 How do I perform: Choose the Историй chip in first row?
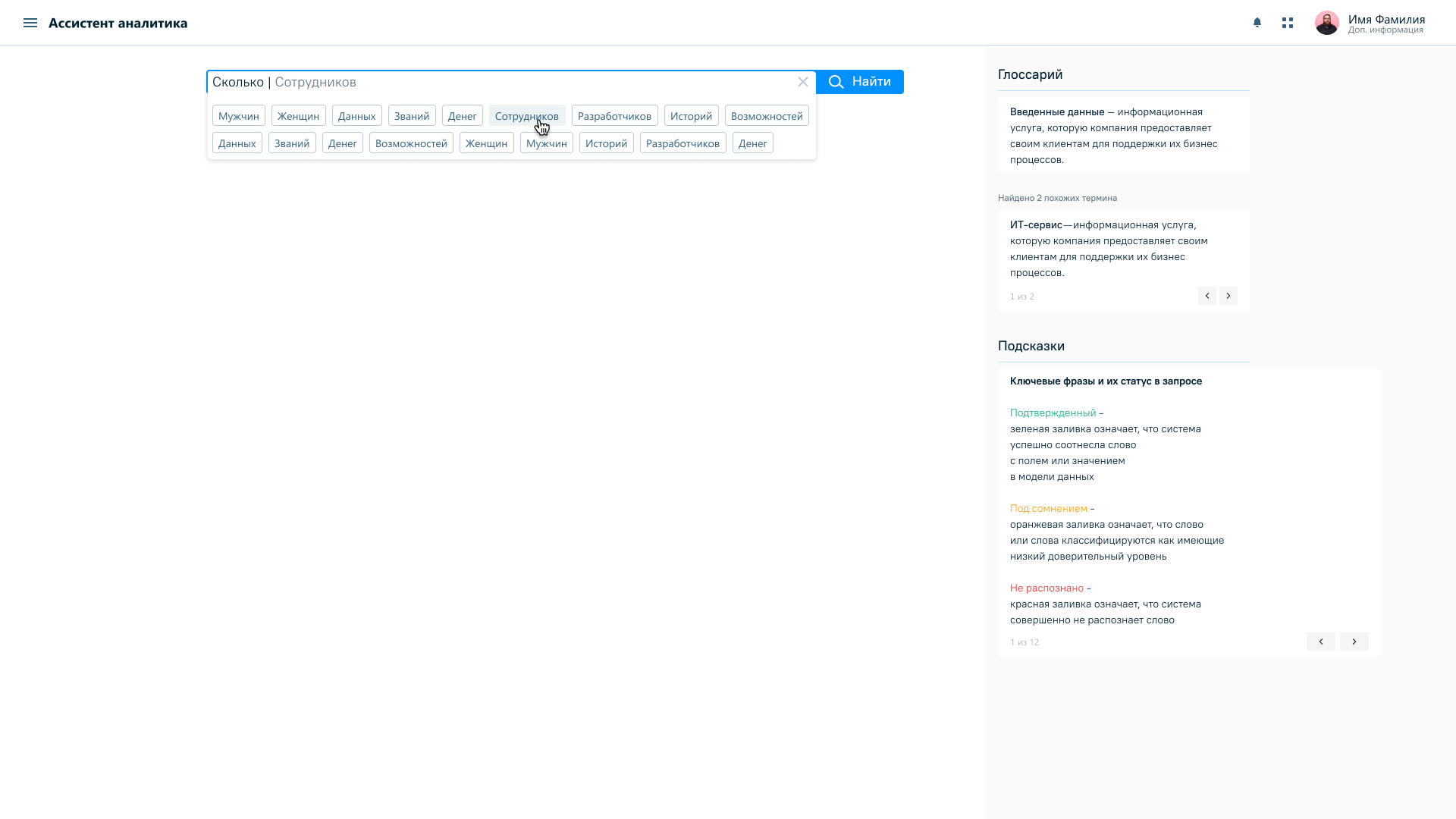click(691, 116)
